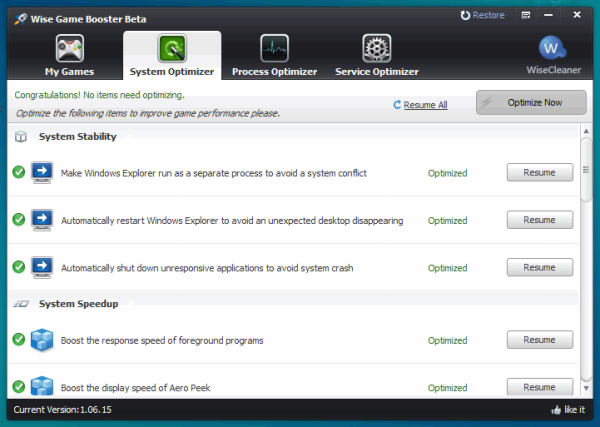
Task: Click green check for foreground programs boost
Action: (x=19, y=339)
